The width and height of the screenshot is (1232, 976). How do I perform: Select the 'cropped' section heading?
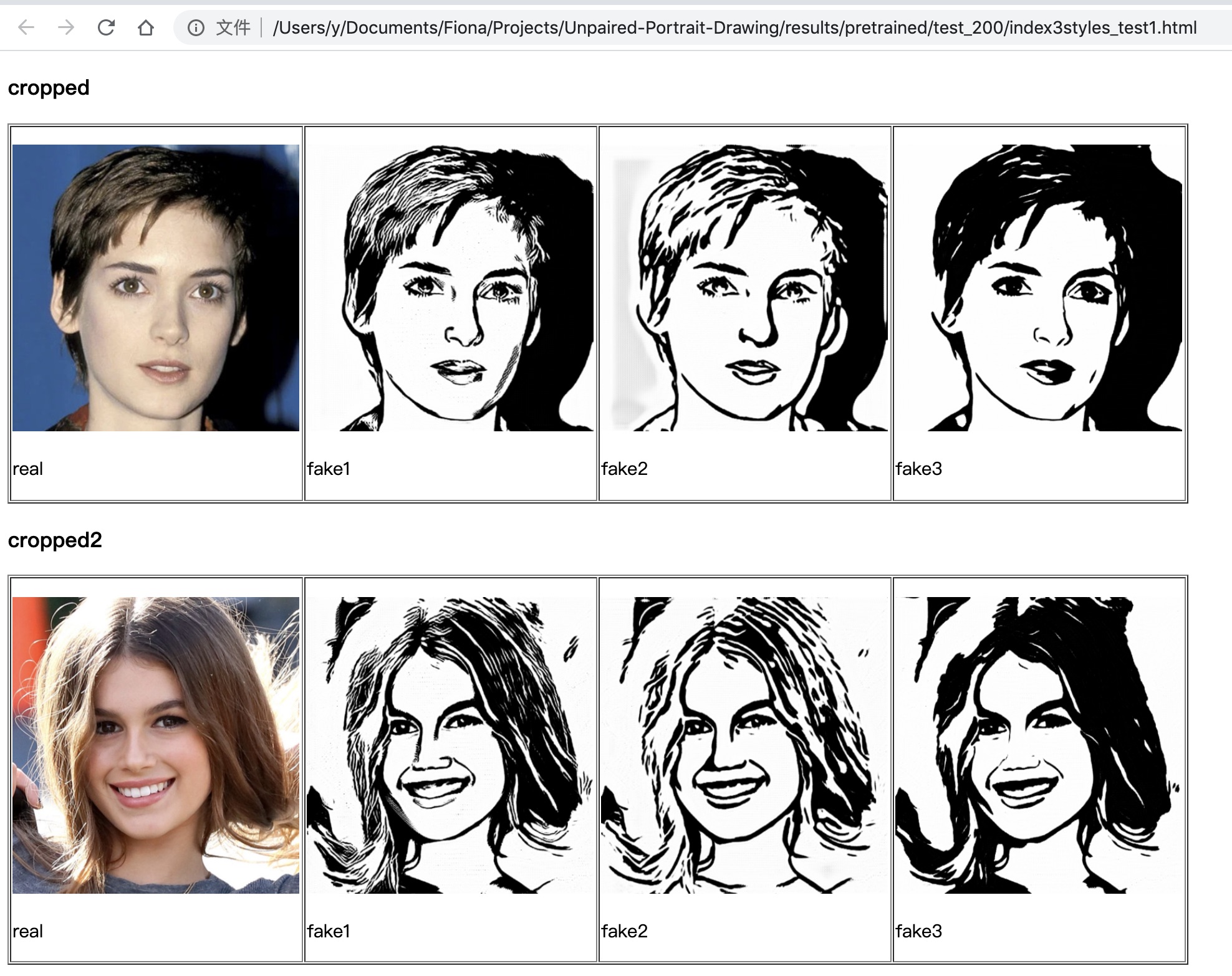(x=49, y=88)
